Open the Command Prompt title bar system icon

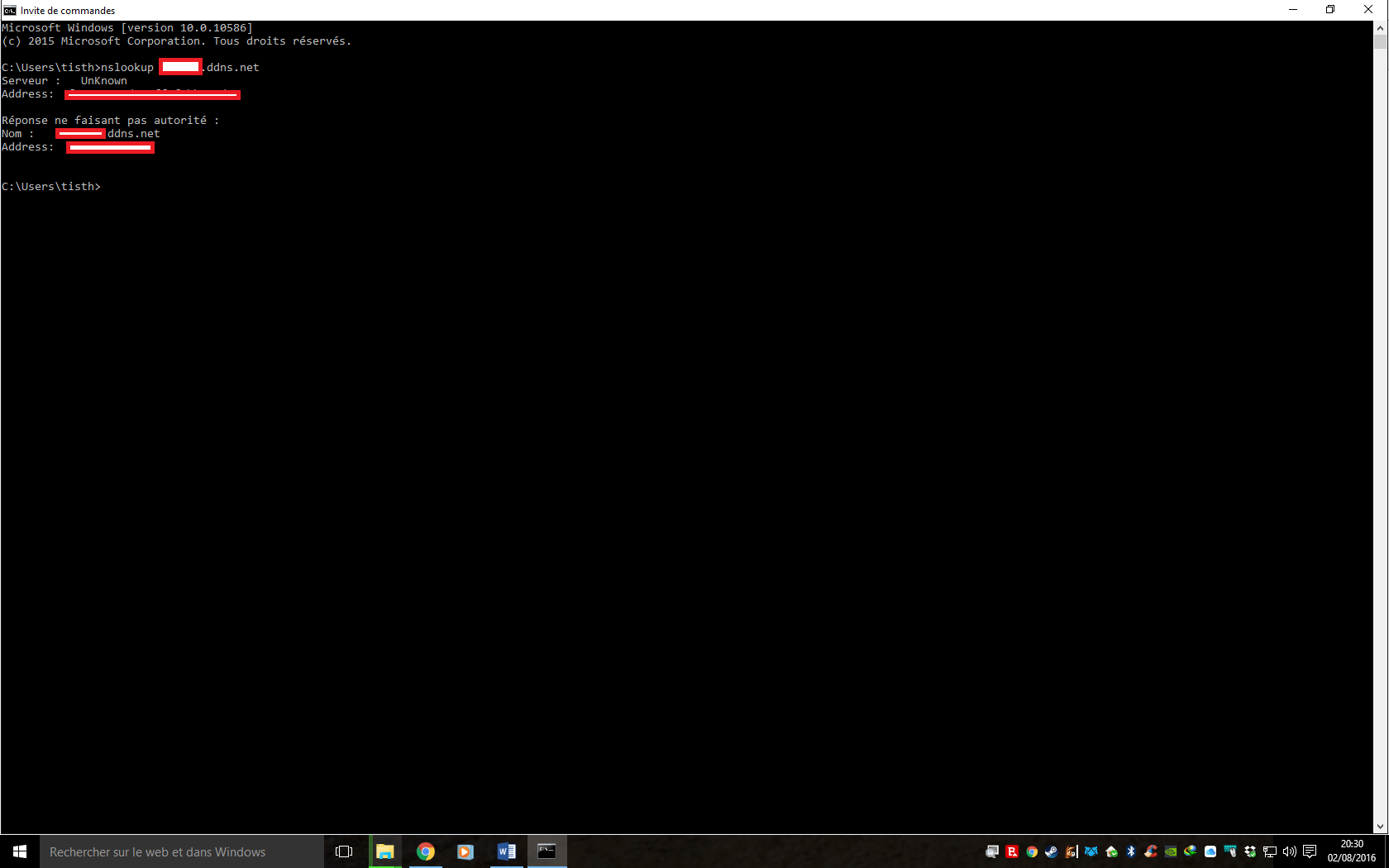point(10,10)
